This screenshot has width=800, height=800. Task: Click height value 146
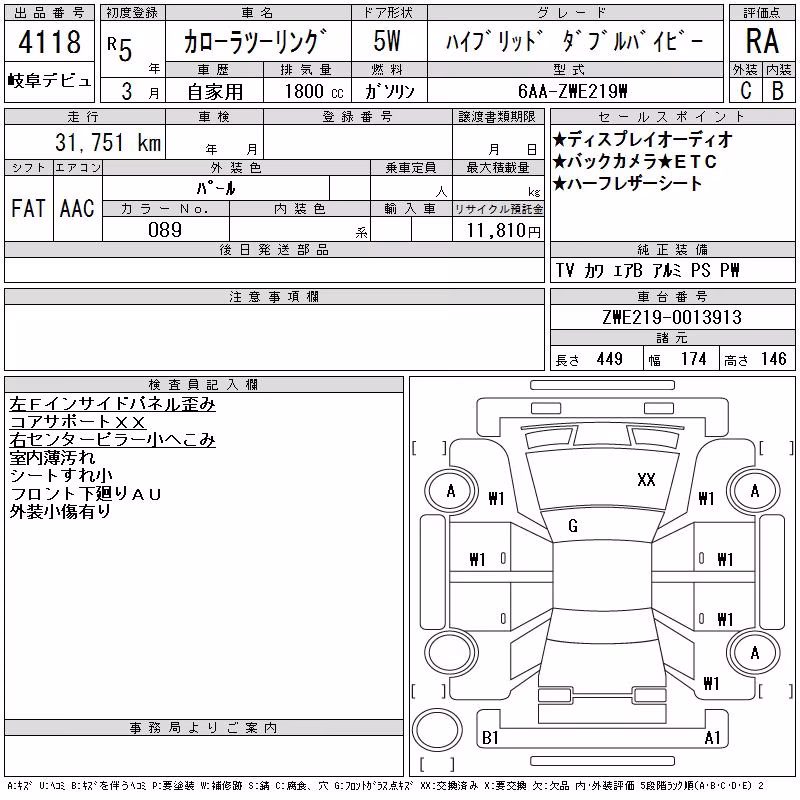click(x=773, y=359)
